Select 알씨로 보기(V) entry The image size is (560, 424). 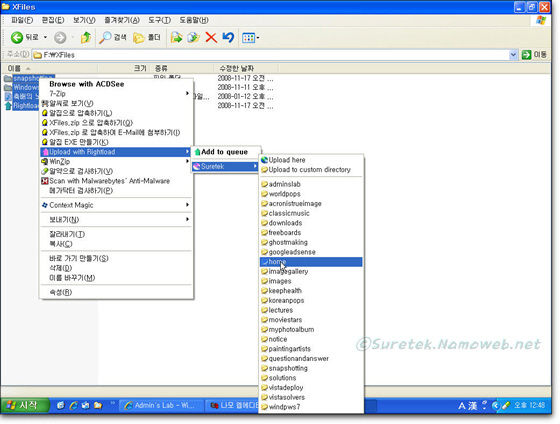tap(116, 103)
